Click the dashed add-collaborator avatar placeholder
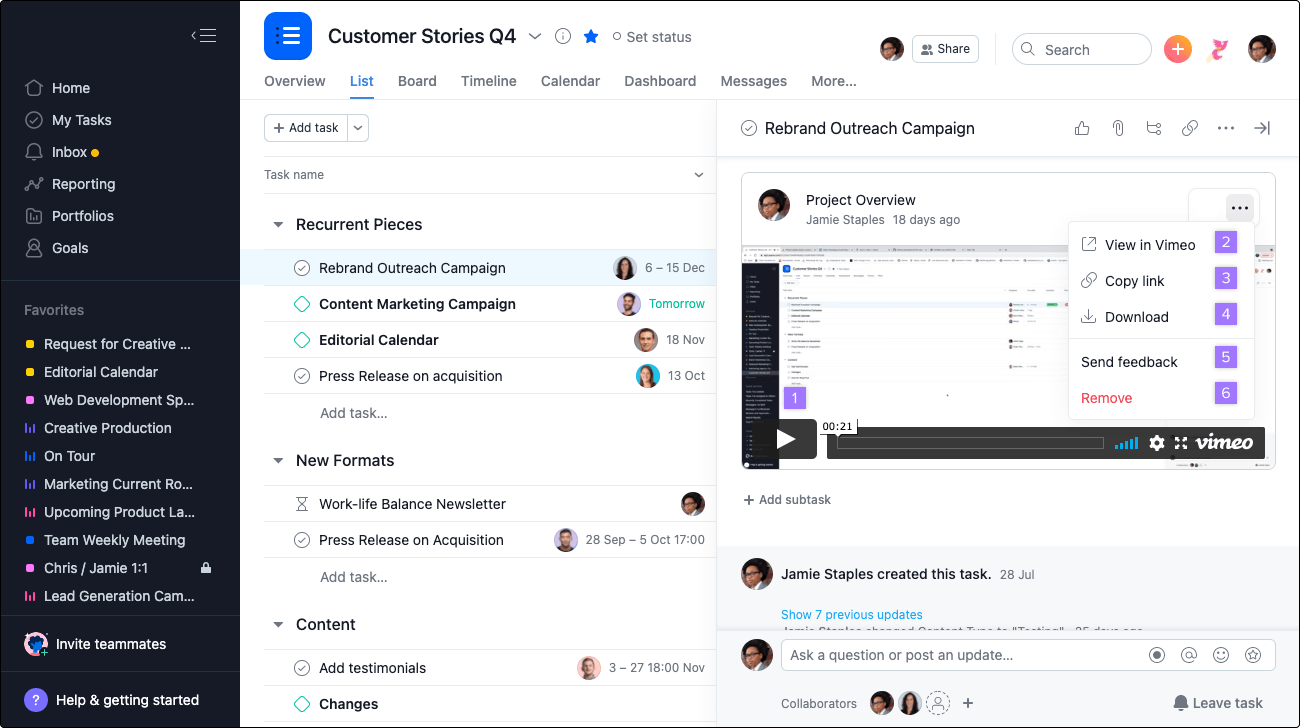 click(x=938, y=703)
